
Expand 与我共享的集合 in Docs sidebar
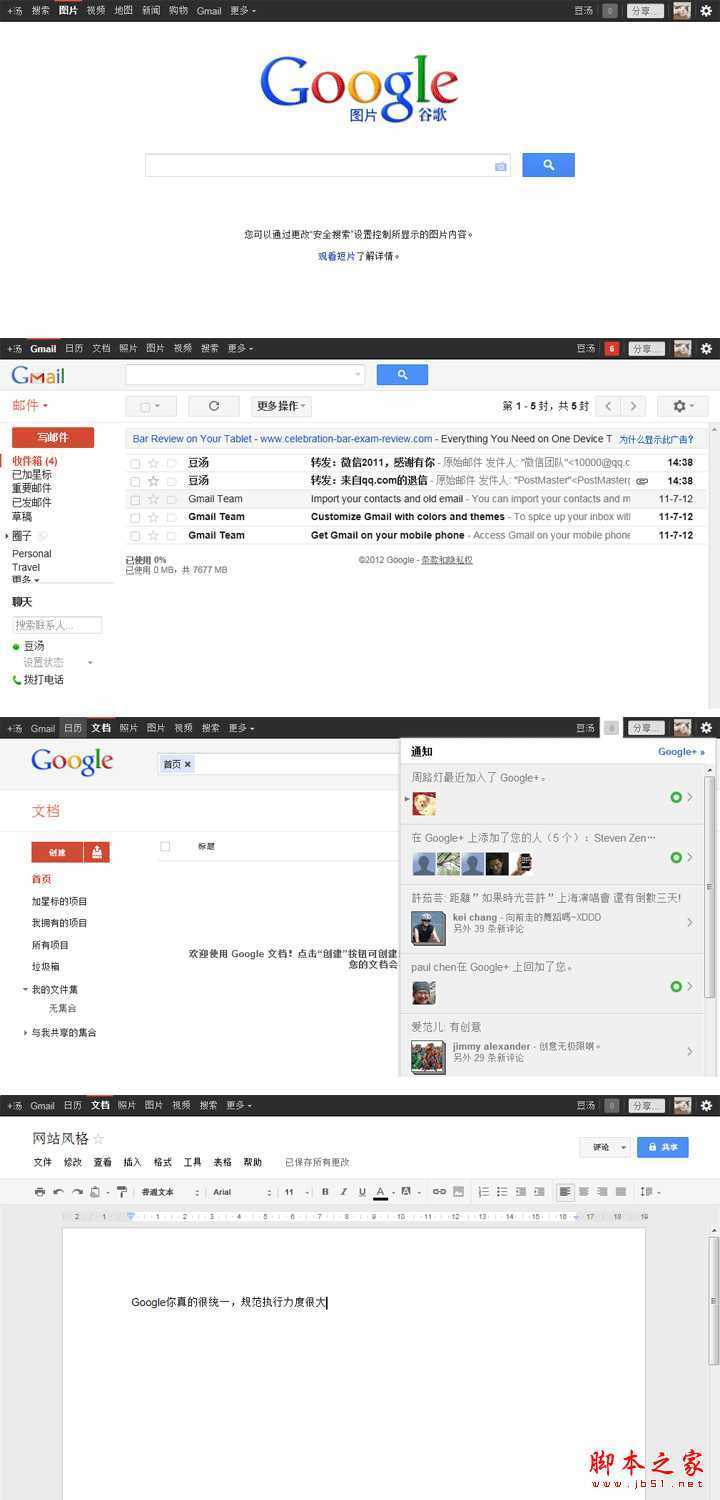pos(25,1032)
